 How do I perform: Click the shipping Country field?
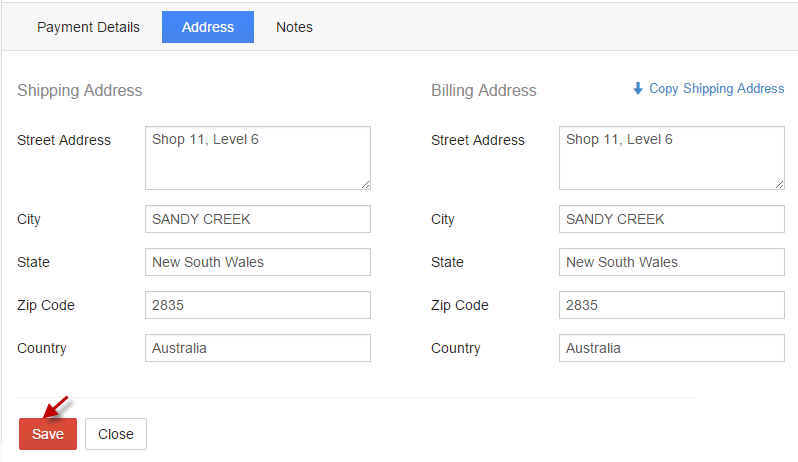coord(258,348)
